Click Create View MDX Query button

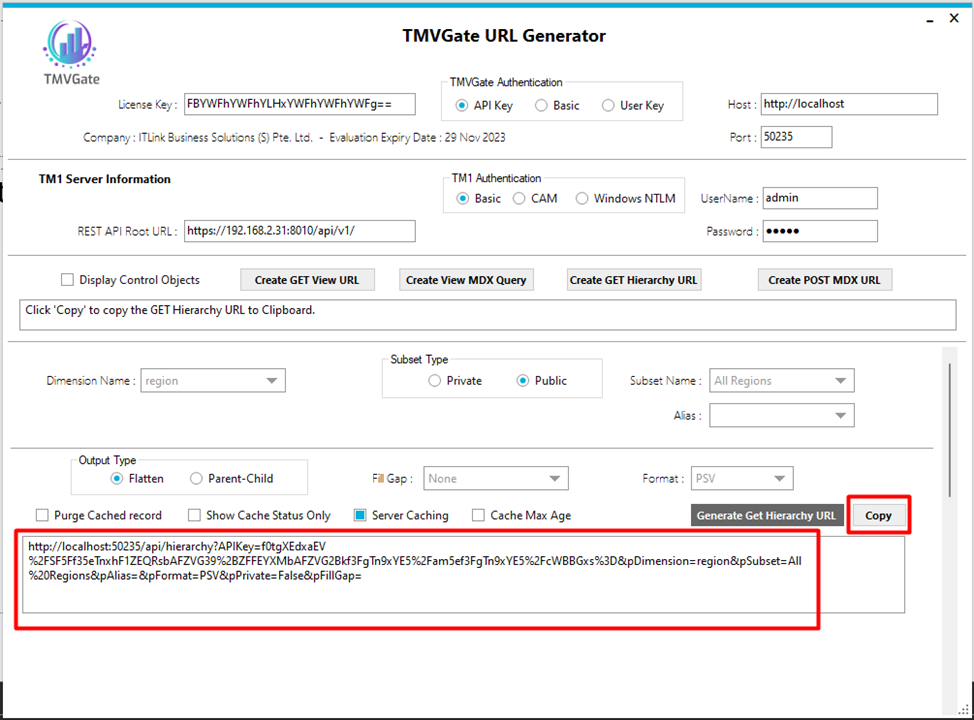(466, 280)
